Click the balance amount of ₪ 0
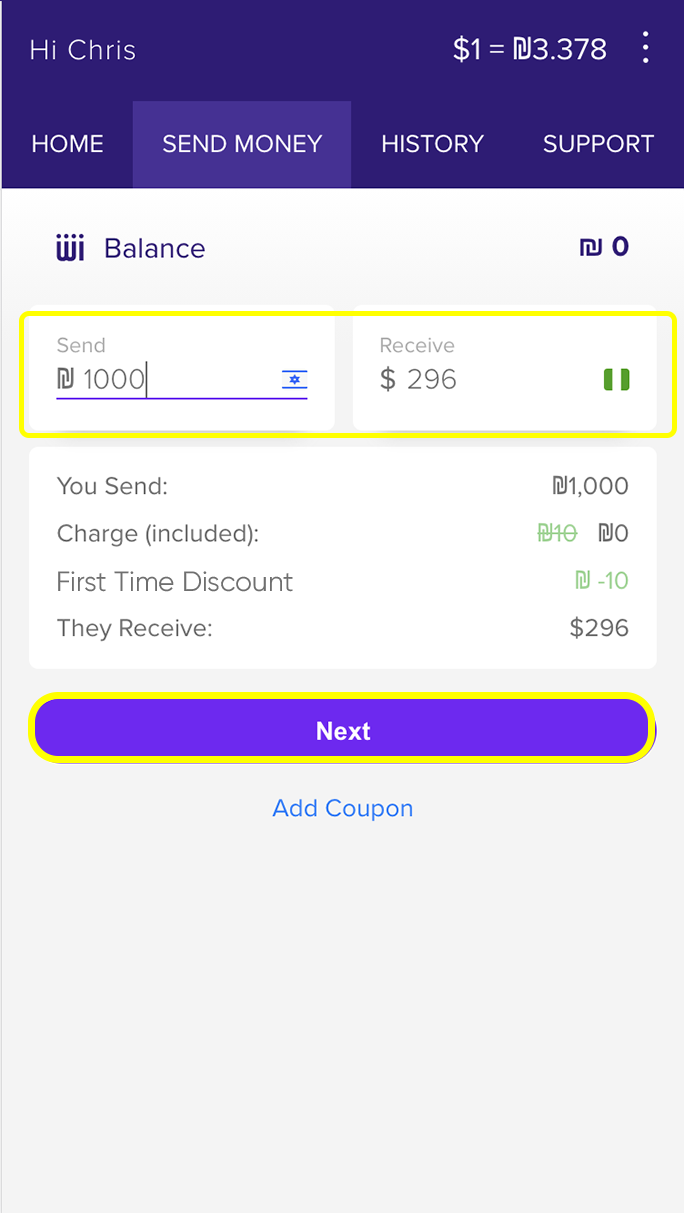The height and width of the screenshot is (1213, 684). tap(604, 247)
